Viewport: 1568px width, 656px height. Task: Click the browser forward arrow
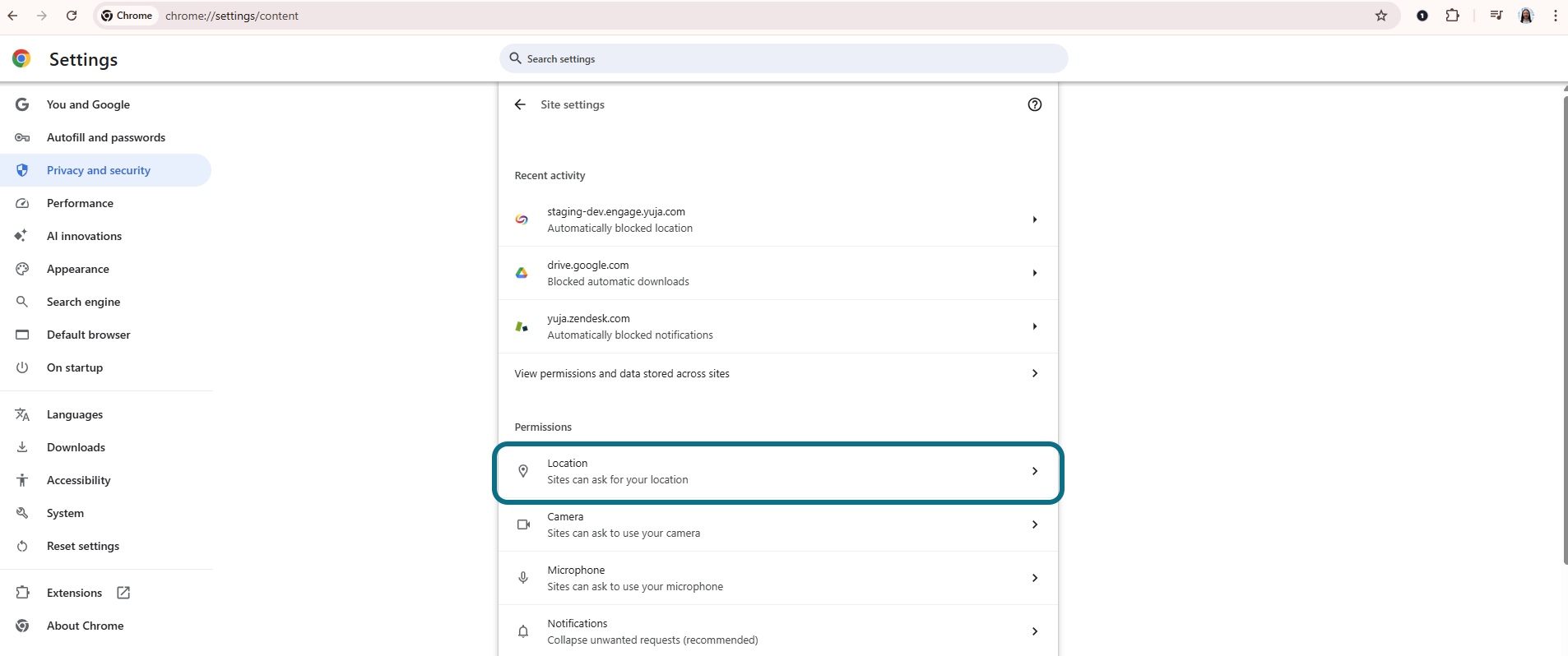coord(42,16)
